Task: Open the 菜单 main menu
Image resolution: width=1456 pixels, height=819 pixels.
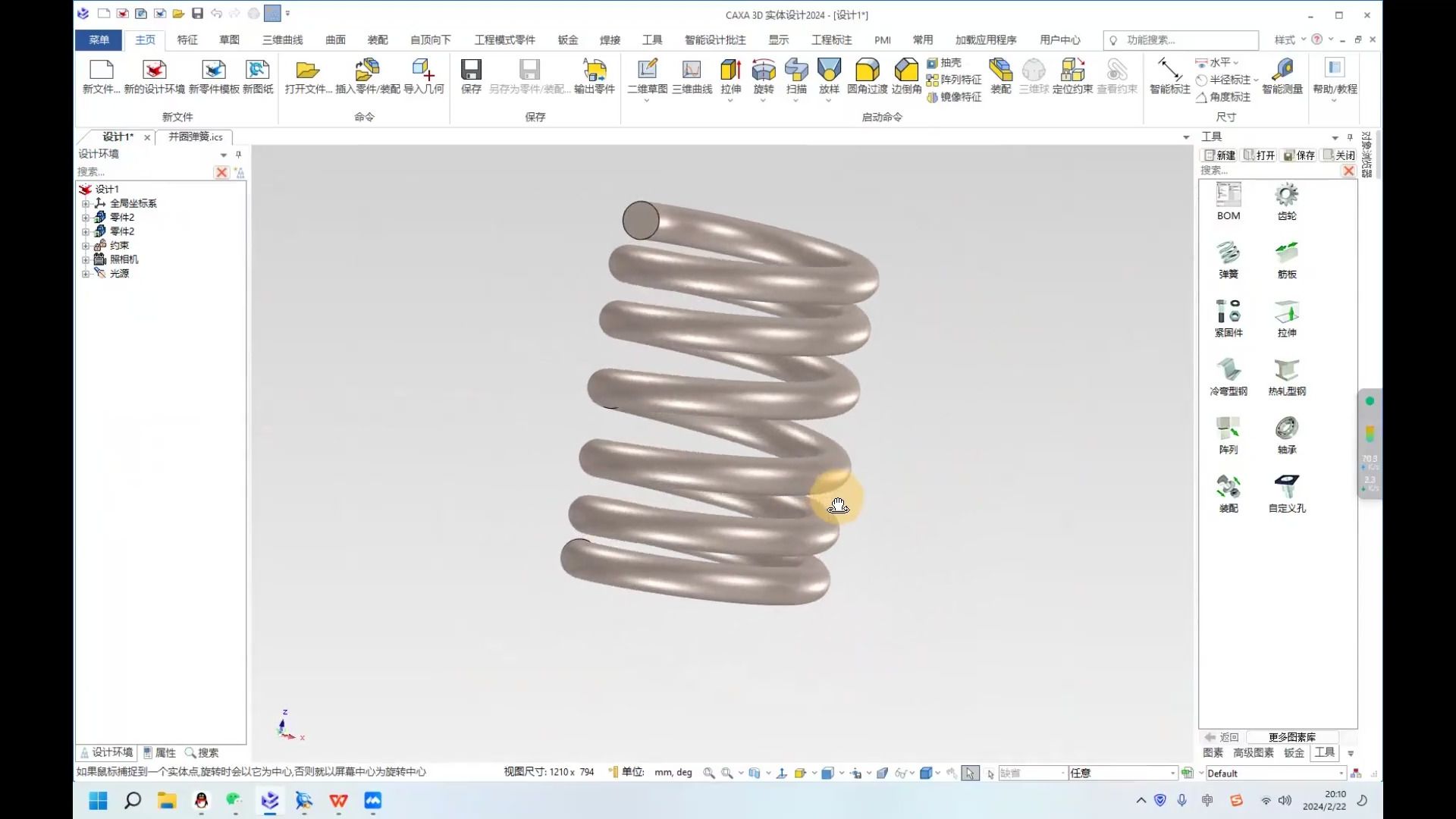Action: pos(99,39)
